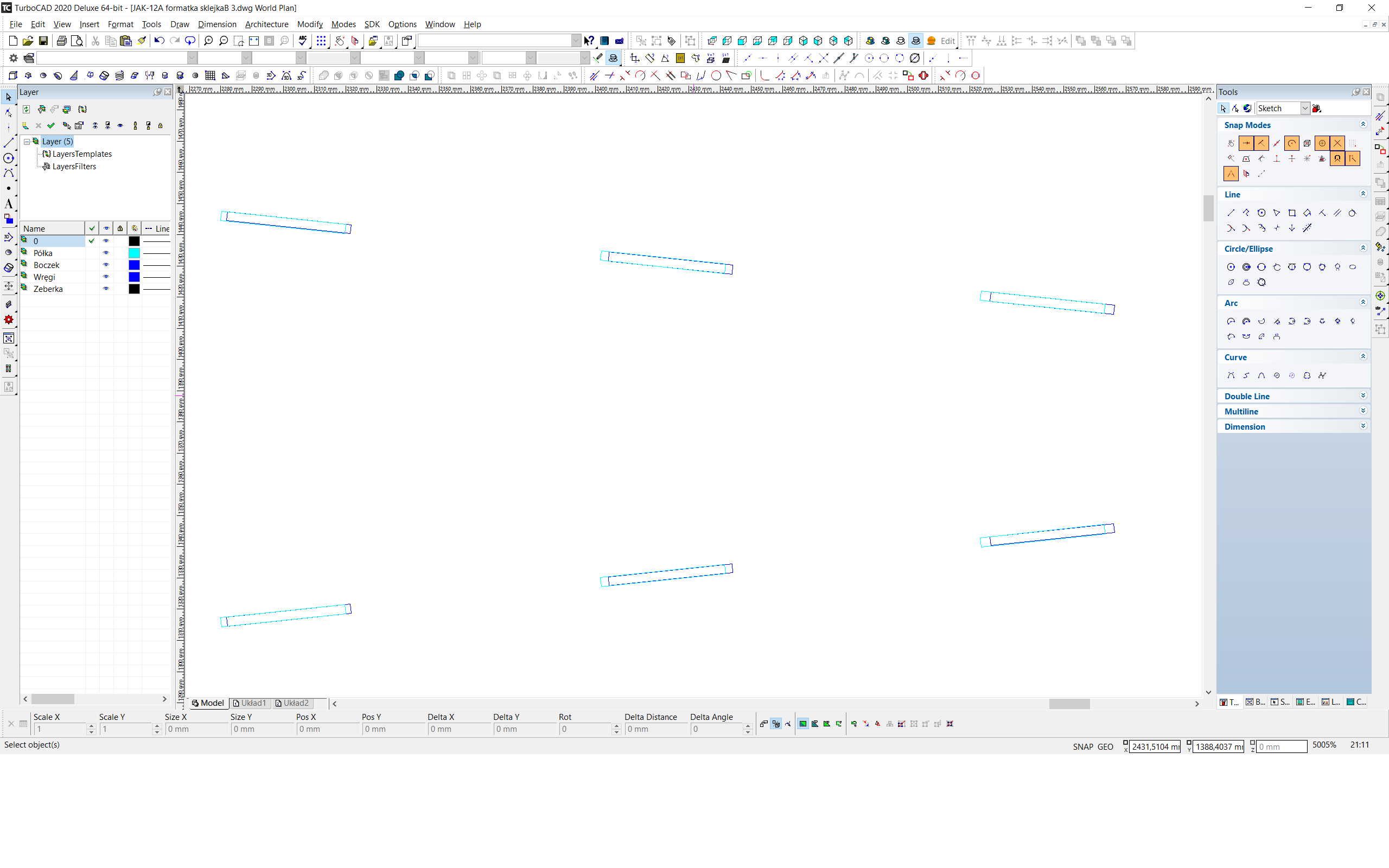
Task: Switch to the Układ1 layout tab
Action: 250,703
